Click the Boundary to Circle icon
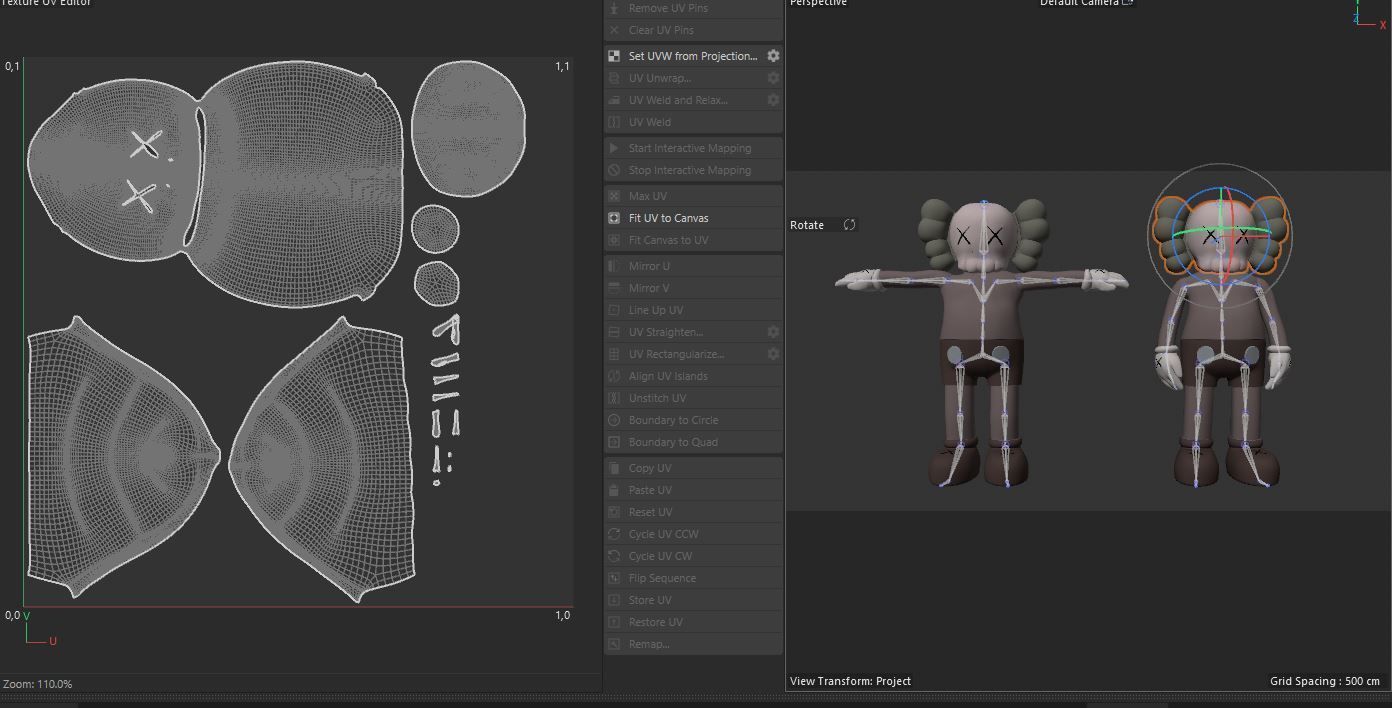Viewport: 1392px width, 708px height. click(x=614, y=420)
